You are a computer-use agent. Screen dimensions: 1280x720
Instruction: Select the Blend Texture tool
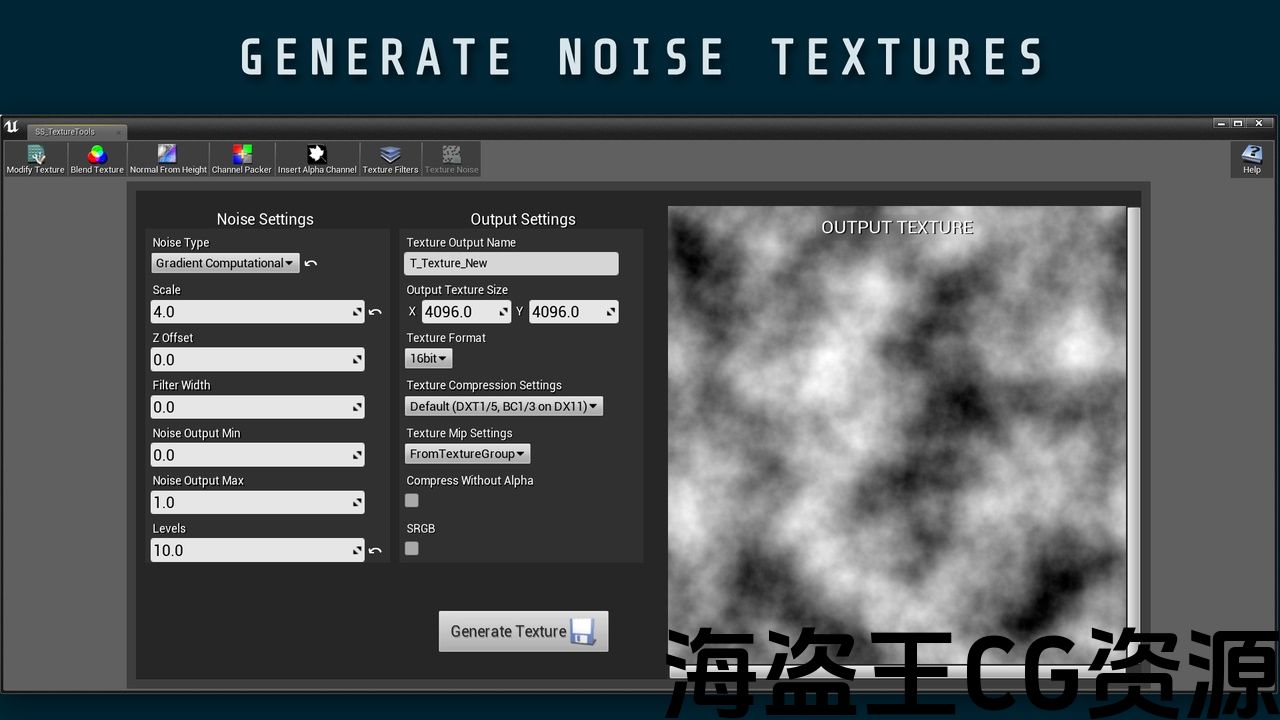pos(97,159)
